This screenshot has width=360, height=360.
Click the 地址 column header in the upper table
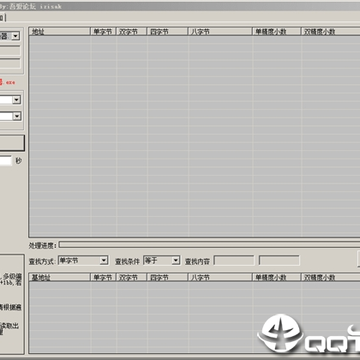[x=60, y=32]
